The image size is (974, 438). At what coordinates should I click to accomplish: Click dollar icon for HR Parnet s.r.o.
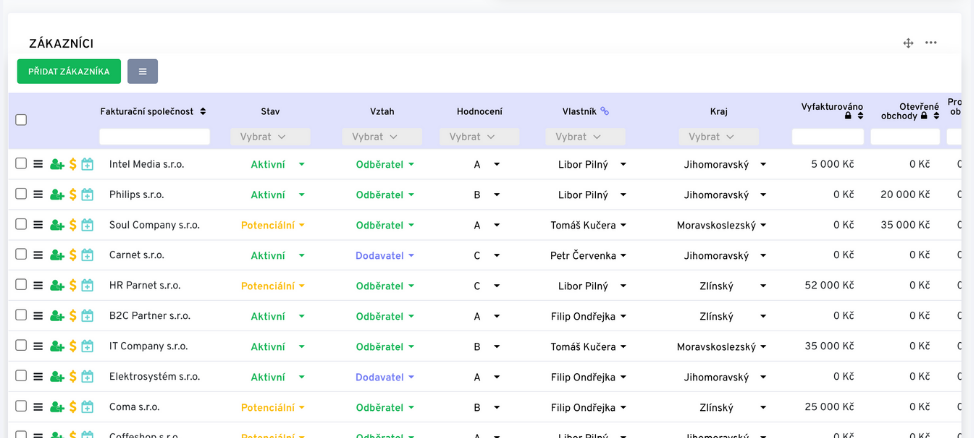click(x=73, y=285)
